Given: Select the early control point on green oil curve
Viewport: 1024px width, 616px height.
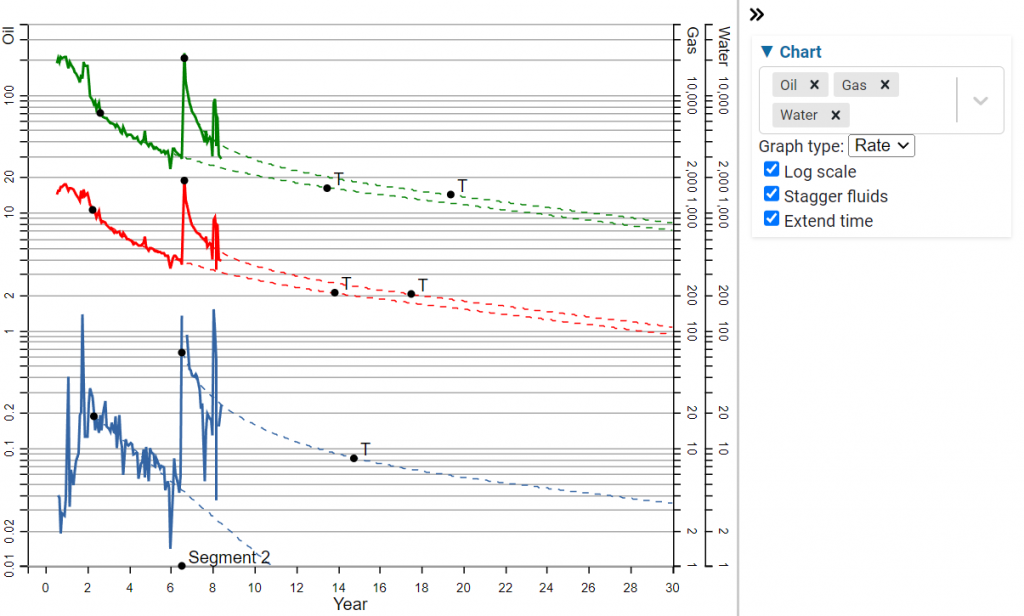Looking at the screenshot, I should point(100,113).
